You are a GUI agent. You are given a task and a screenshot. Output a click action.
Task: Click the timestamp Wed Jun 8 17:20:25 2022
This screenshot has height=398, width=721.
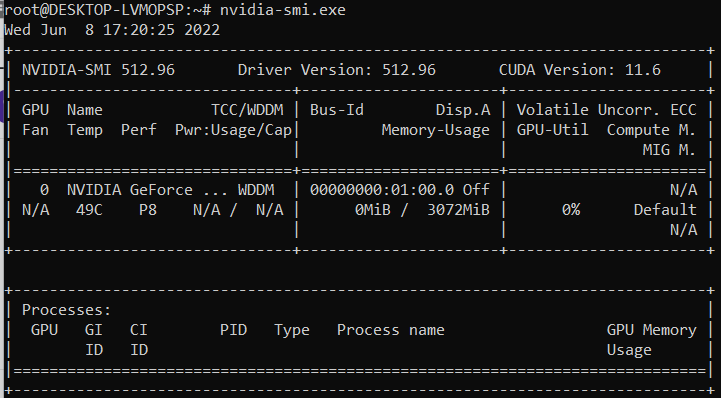(x=112, y=30)
